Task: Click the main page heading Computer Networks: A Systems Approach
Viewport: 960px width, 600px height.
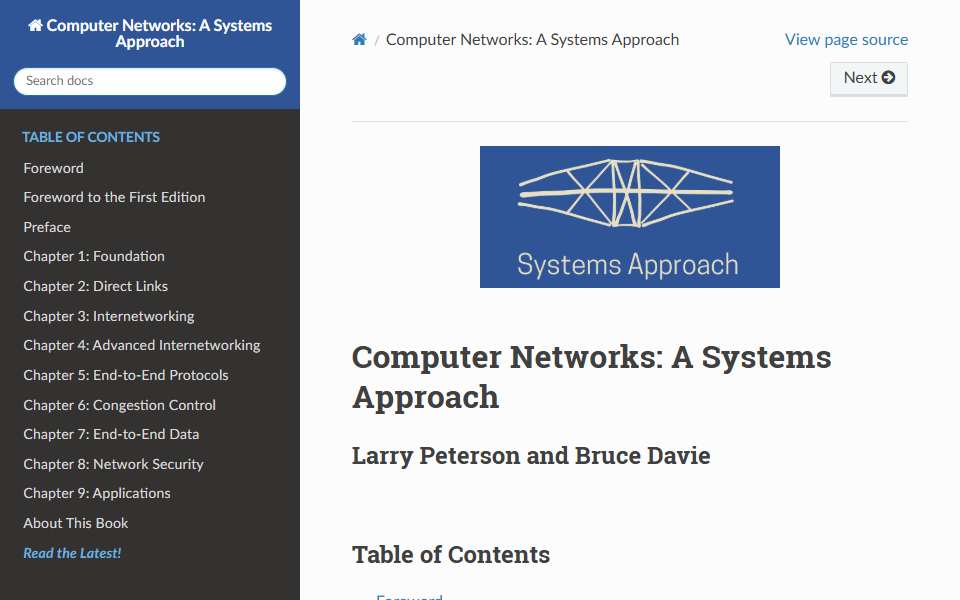Action: pyautogui.click(x=591, y=377)
